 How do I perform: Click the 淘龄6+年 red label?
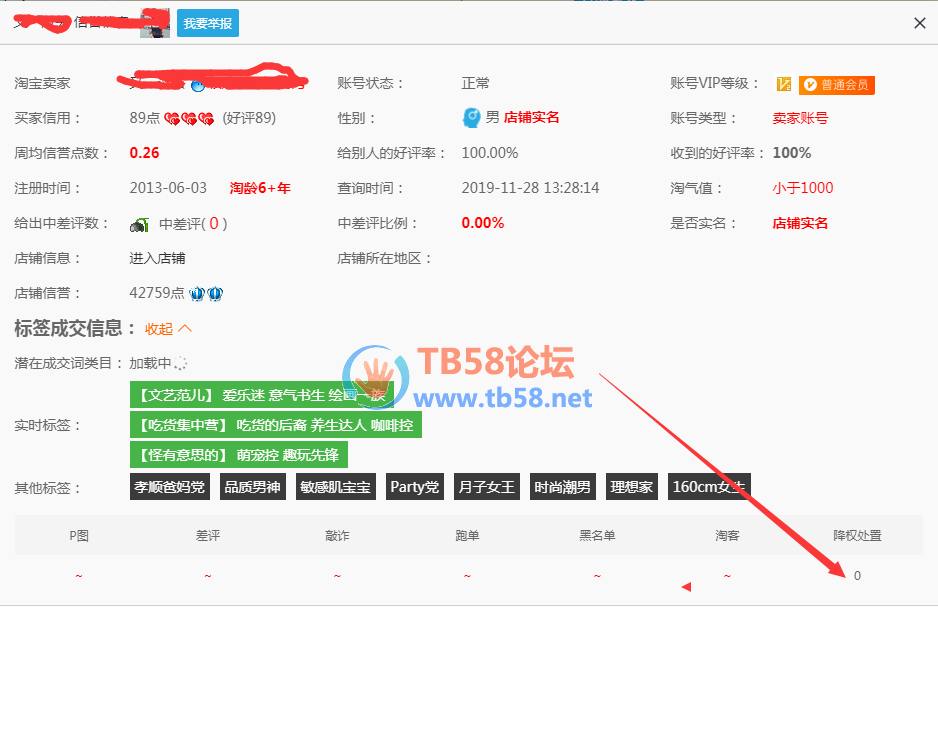click(260, 188)
